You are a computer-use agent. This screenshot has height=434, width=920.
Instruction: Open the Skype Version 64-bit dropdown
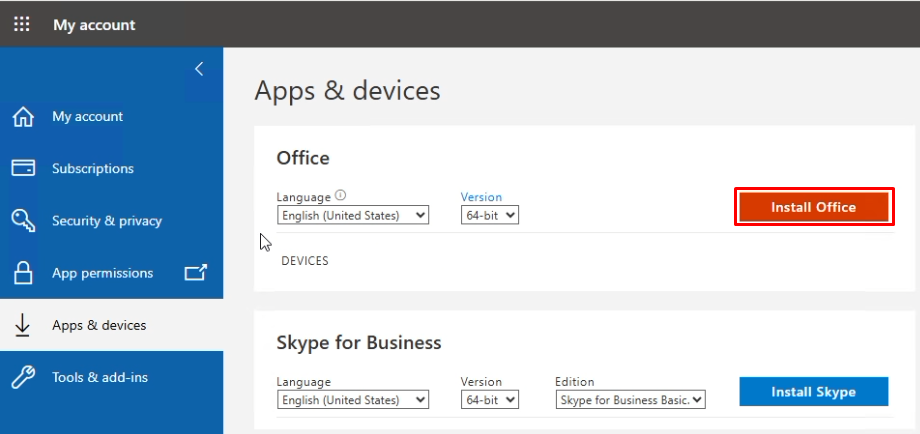pyautogui.click(x=490, y=400)
